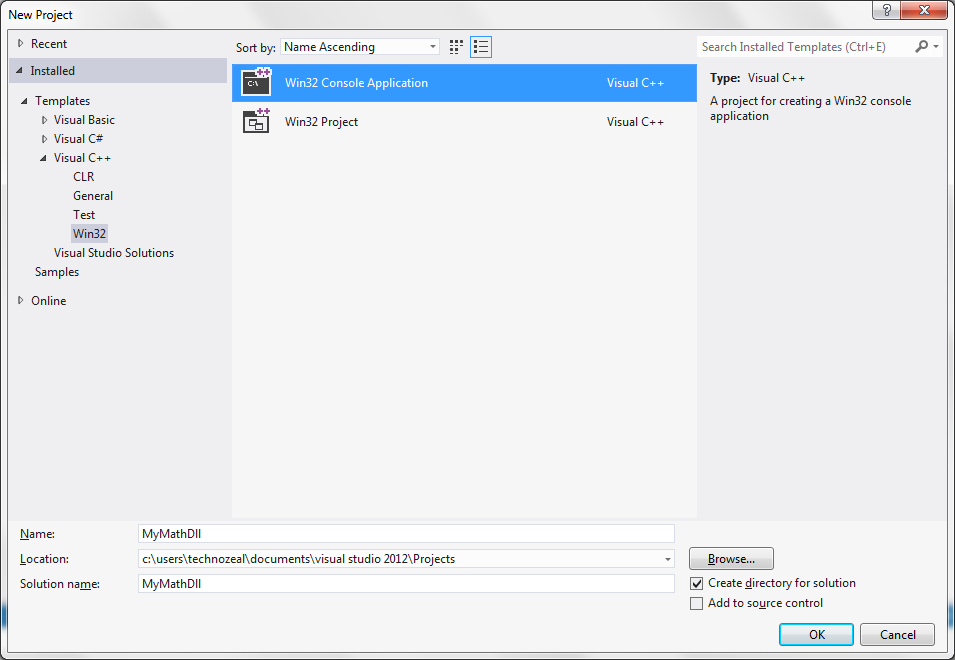Open the Location path dropdown arrow

coord(668,559)
